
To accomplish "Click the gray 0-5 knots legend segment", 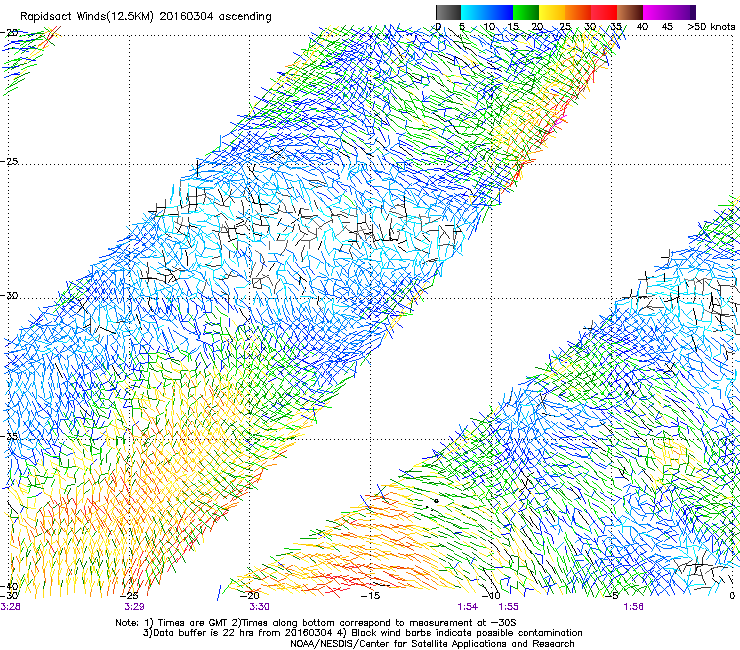I will coord(448,12).
